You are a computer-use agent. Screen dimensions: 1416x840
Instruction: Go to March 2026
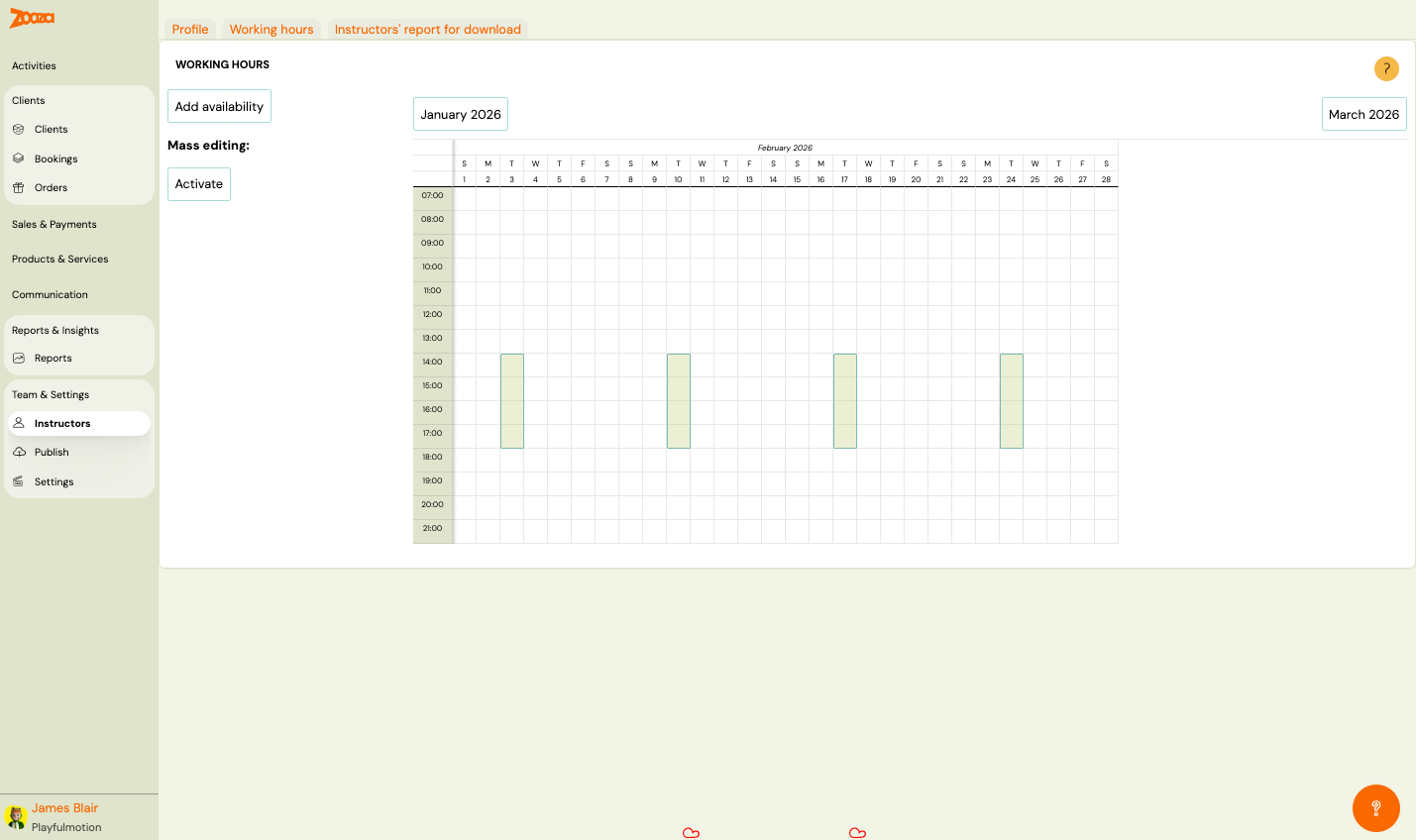(1363, 115)
